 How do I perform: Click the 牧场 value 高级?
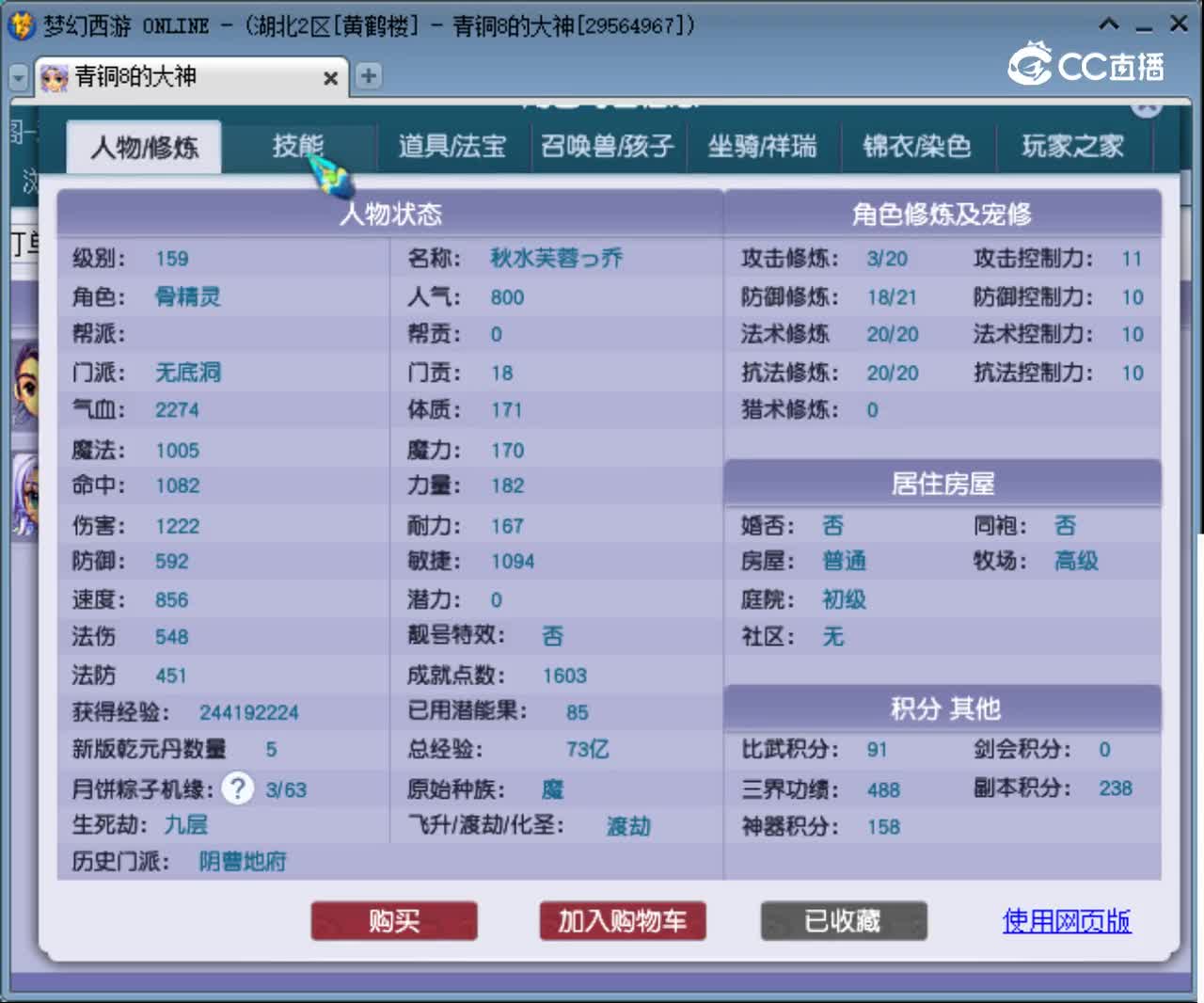coord(1076,562)
